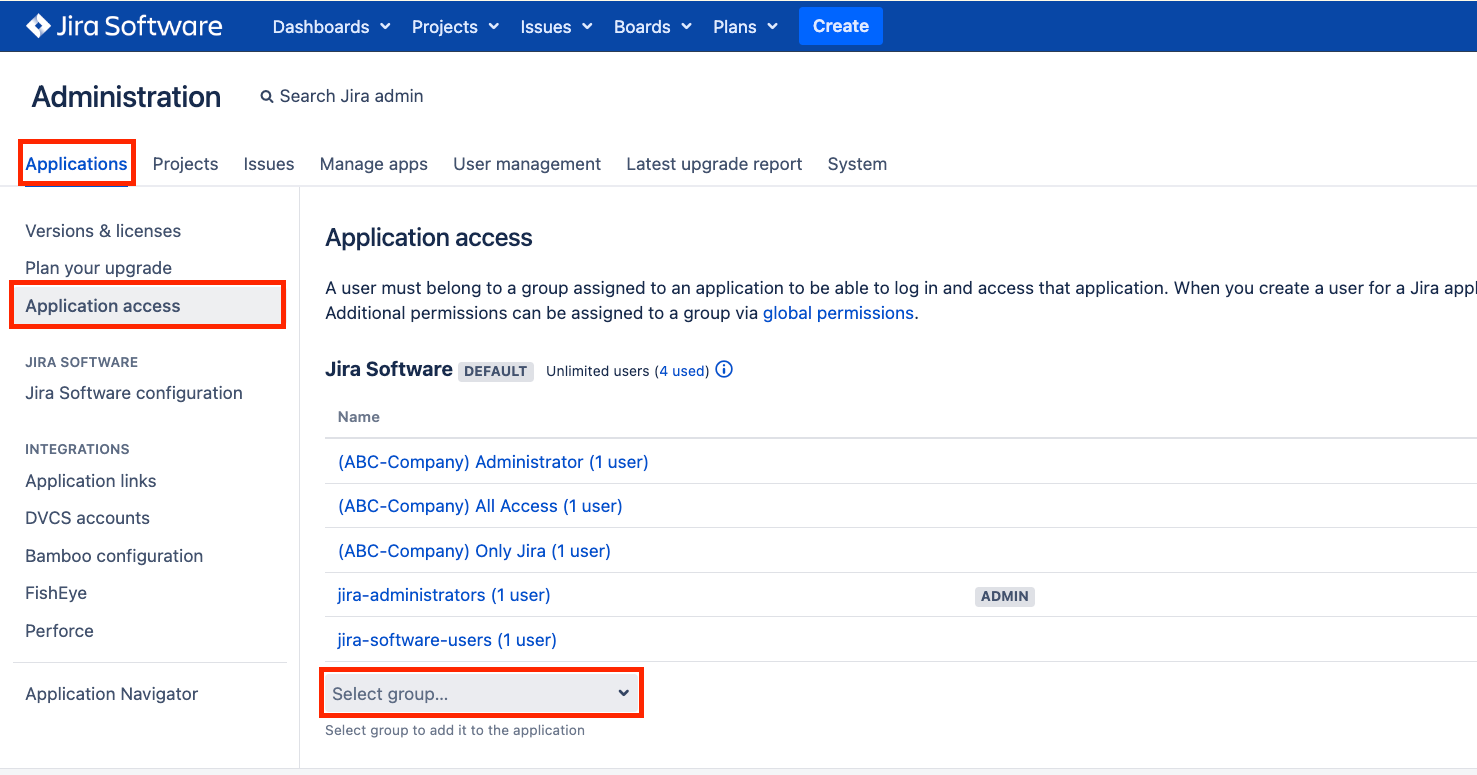Open (ABC-Company) All Access group
This screenshot has height=775, width=1477.
click(x=480, y=506)
